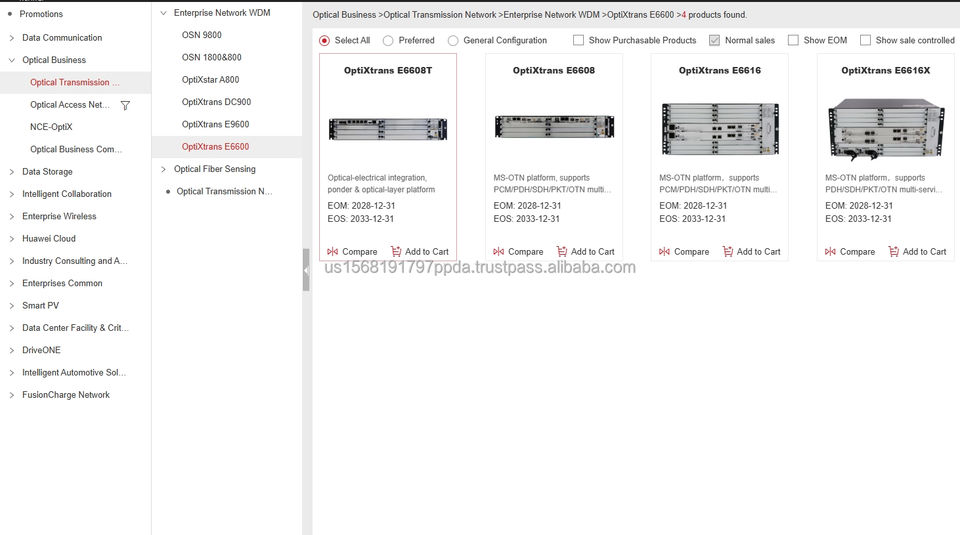Click the filter funnel icon in sidebar
Viewport: 960px width, 535px height.
pyautogui.click(x=125, y=105)
